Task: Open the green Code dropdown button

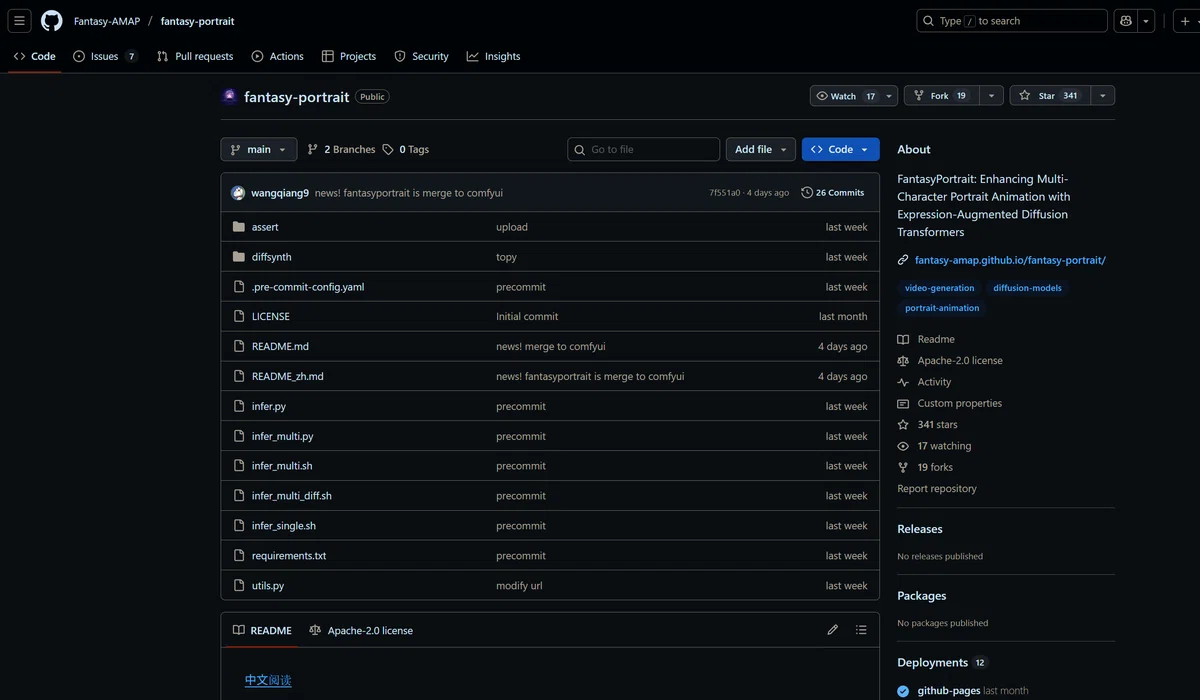Action: coord(841,149)
